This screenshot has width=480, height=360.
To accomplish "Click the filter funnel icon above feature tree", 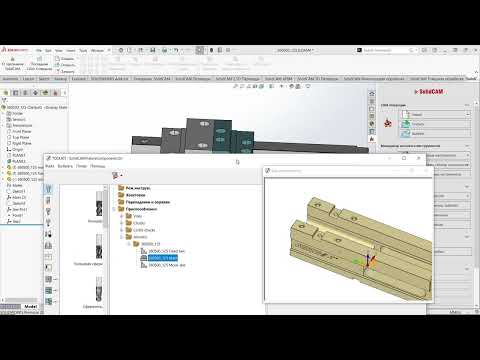I will click(x=4, y=100).
